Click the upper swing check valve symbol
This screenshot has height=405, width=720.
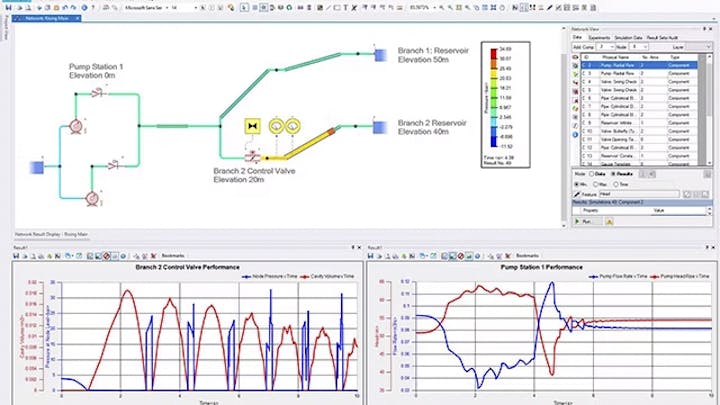click(x=98, y=93)
